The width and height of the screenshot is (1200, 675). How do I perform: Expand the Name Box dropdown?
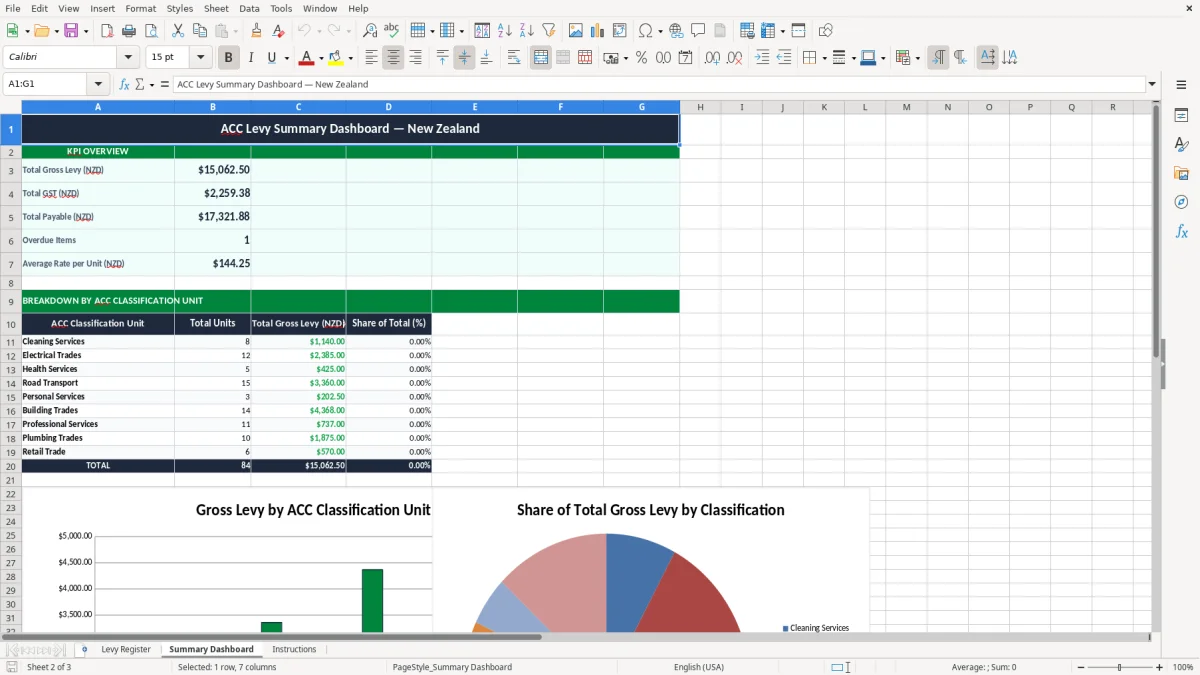coord(98,85)
